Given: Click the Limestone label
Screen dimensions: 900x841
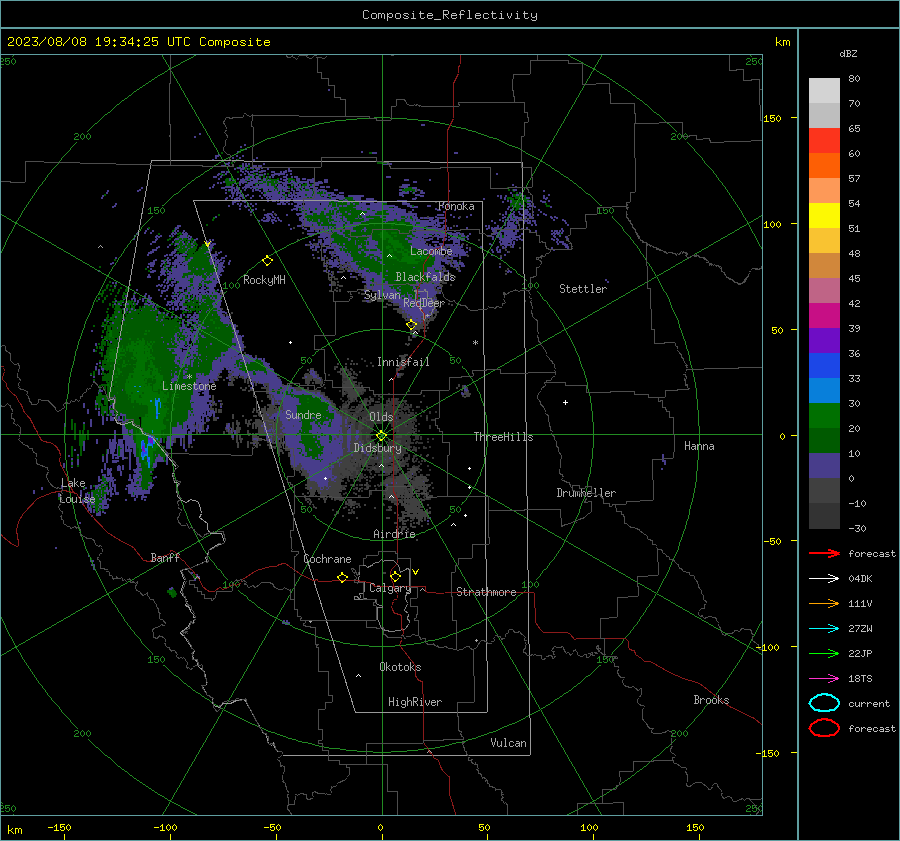Looking at the screenshot, I should [x=189, y=386].
